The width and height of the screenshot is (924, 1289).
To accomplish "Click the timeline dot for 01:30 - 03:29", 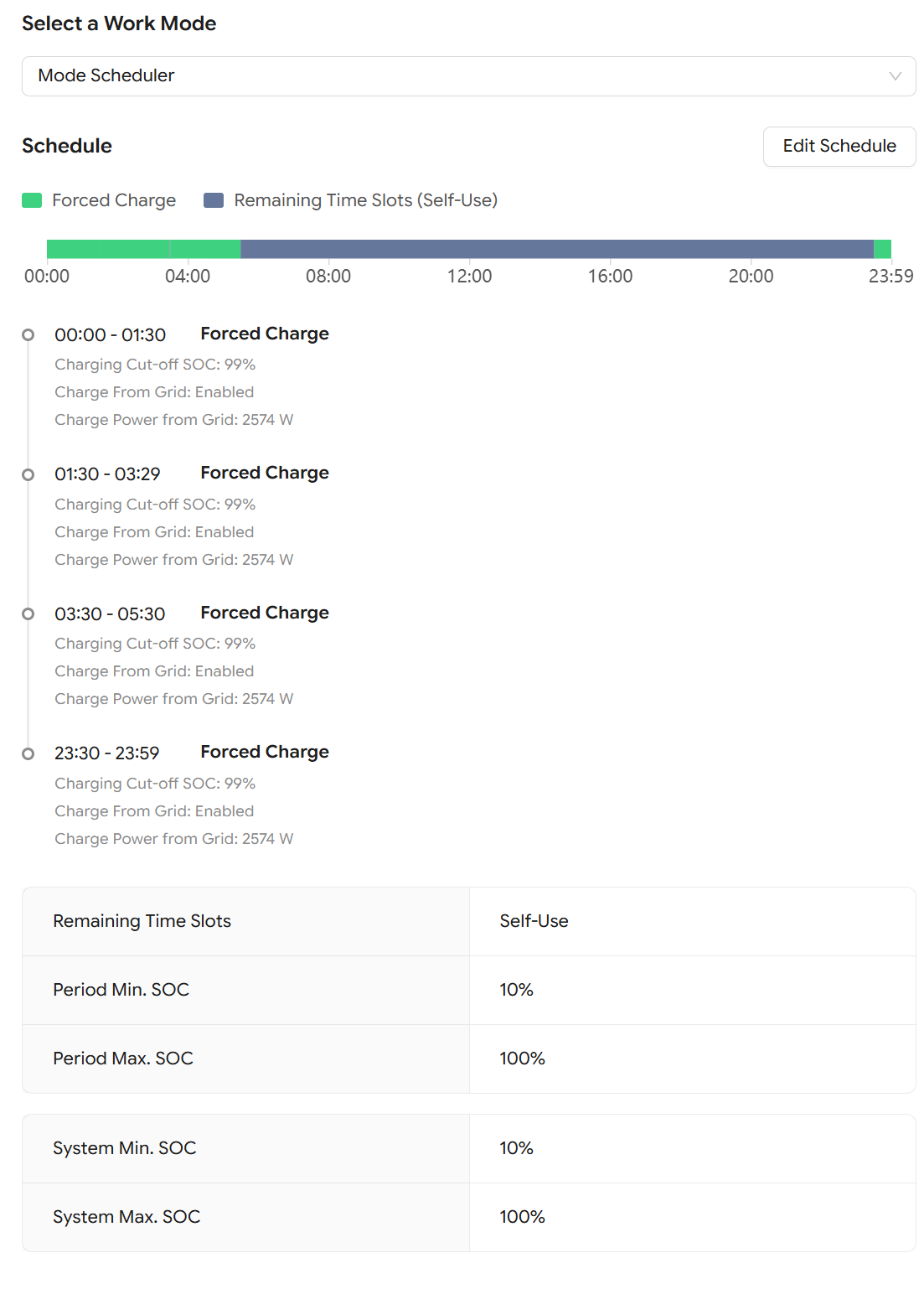I will click(28, 474).
